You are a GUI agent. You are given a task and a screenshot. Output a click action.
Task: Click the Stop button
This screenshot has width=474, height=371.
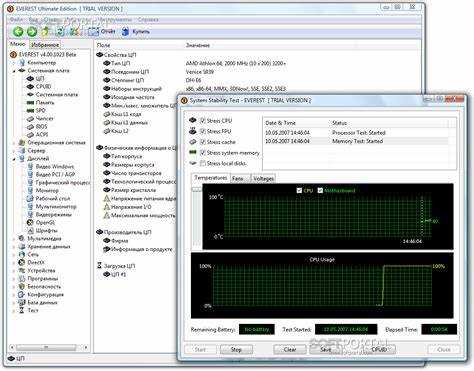pos(236,349)
